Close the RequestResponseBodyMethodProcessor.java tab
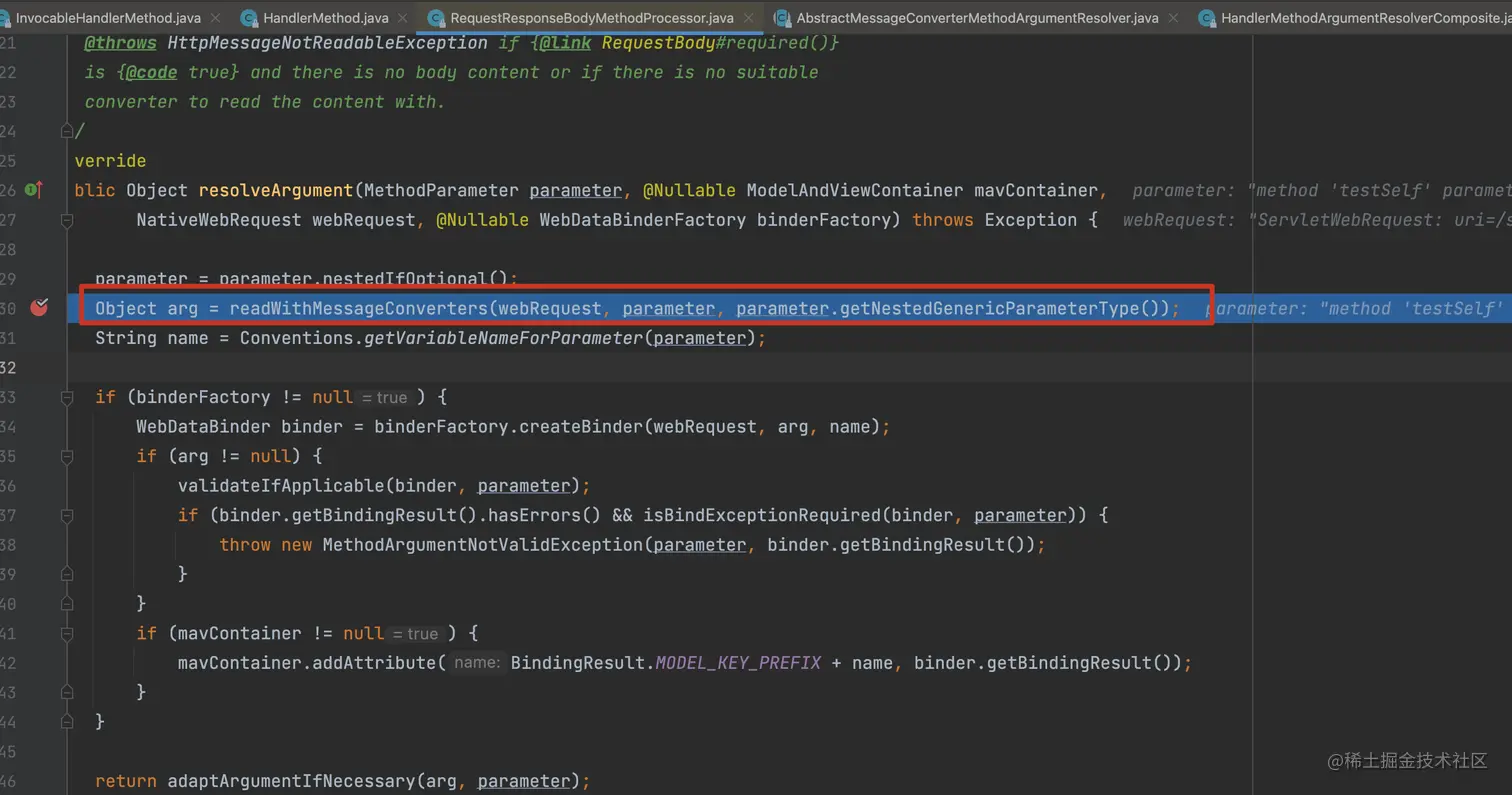1512x795 pixels. tap(748, 18)
